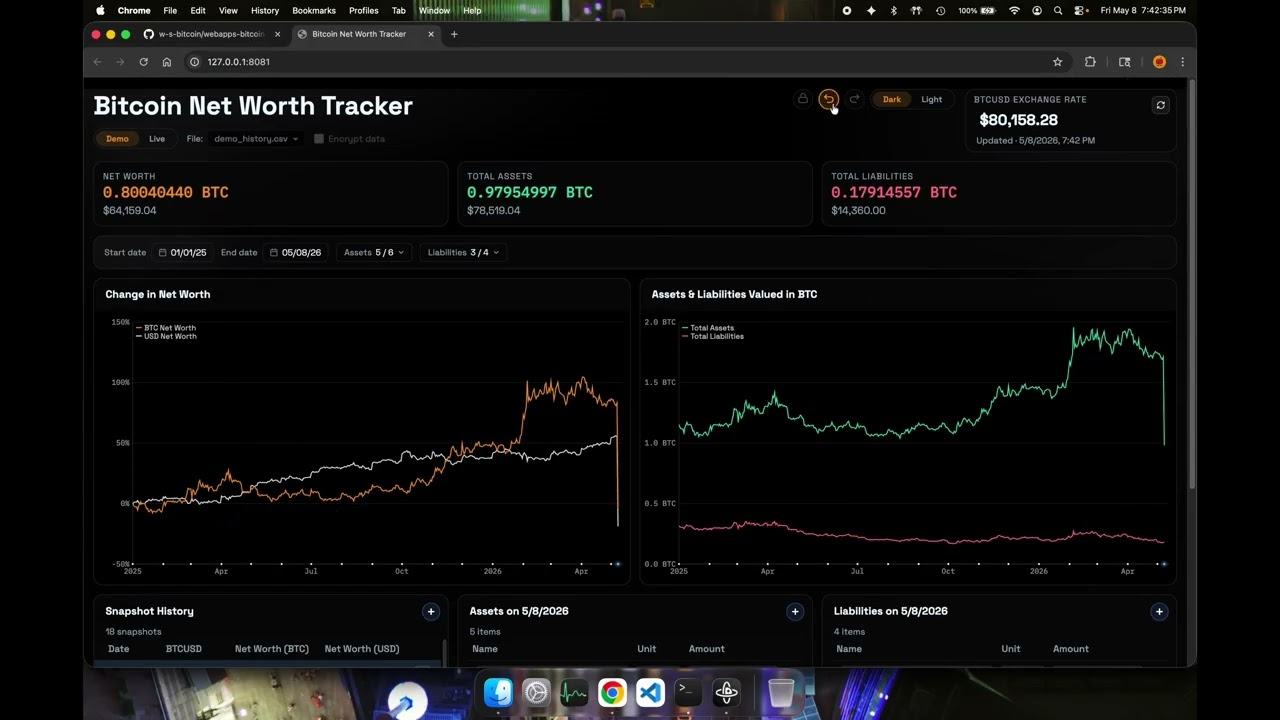Toggle the USD Net Worth legend entry
Image resolution: width=1280 pixels, height=720 pixels.
pyautogui.click(x=165, y=336)
